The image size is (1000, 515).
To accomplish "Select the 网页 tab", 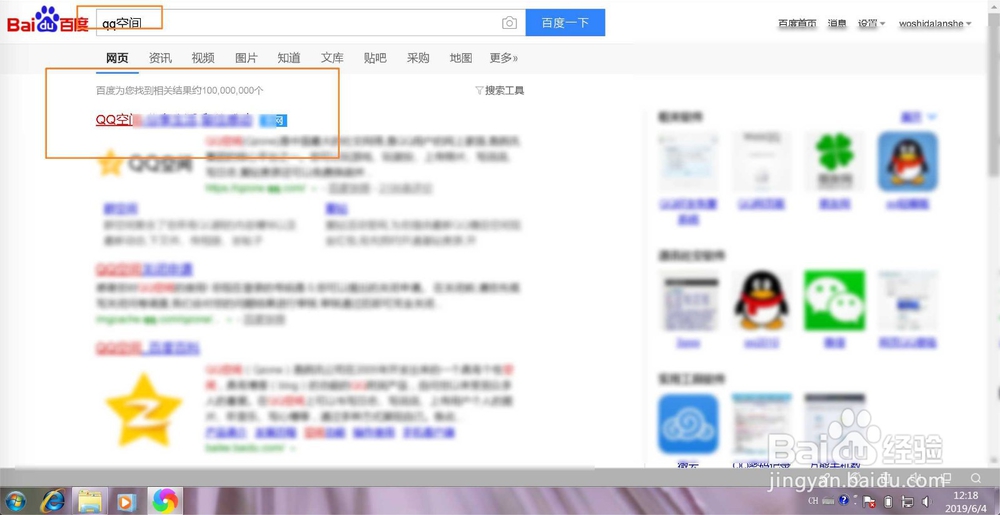I will point(117,58).
